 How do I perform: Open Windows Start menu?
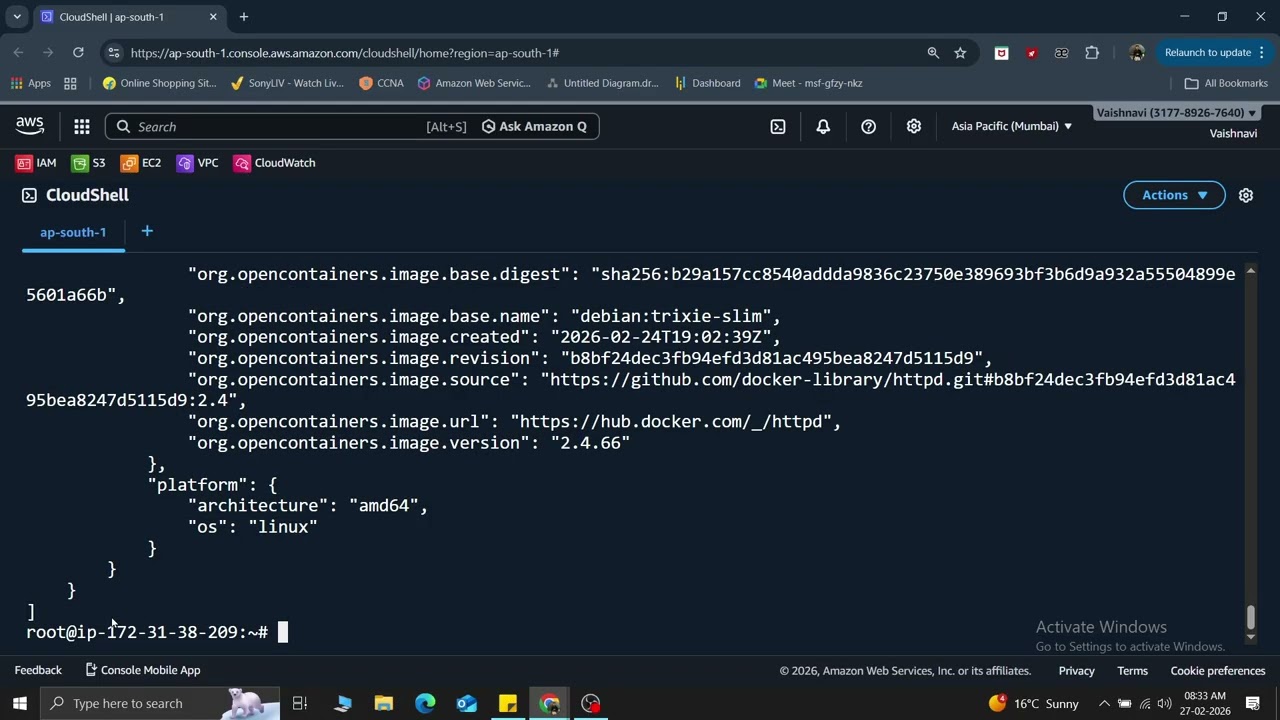[x=19, y=703]
